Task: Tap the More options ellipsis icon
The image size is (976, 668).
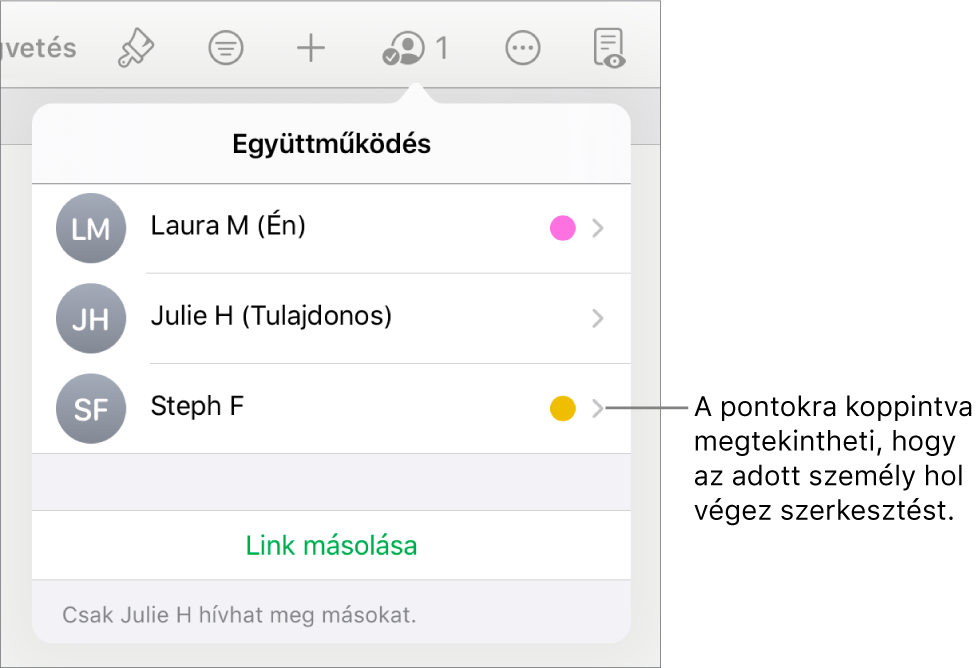Action: coord(522,47)
